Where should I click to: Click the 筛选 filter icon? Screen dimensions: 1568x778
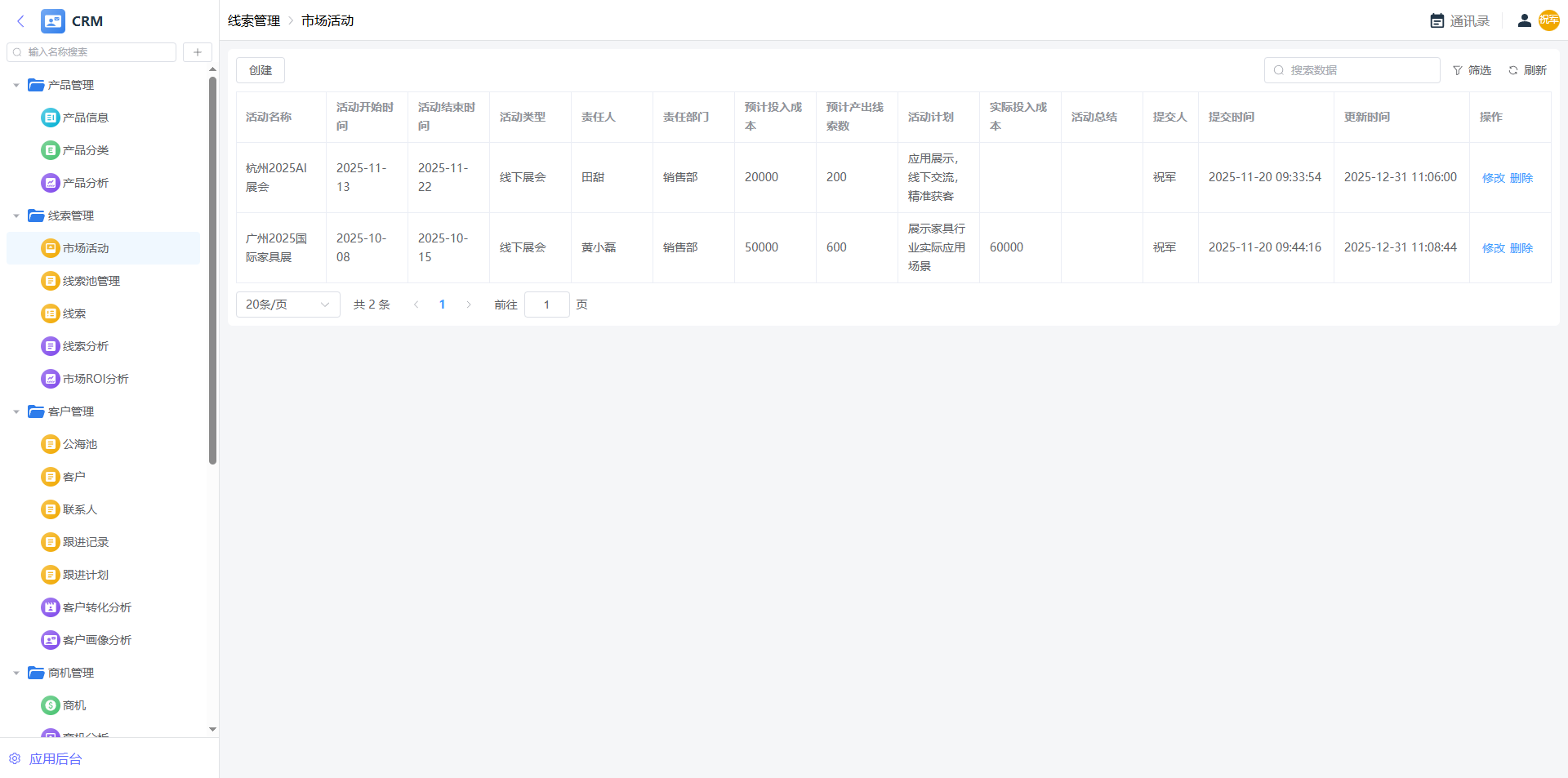[x=1458, y=71]
